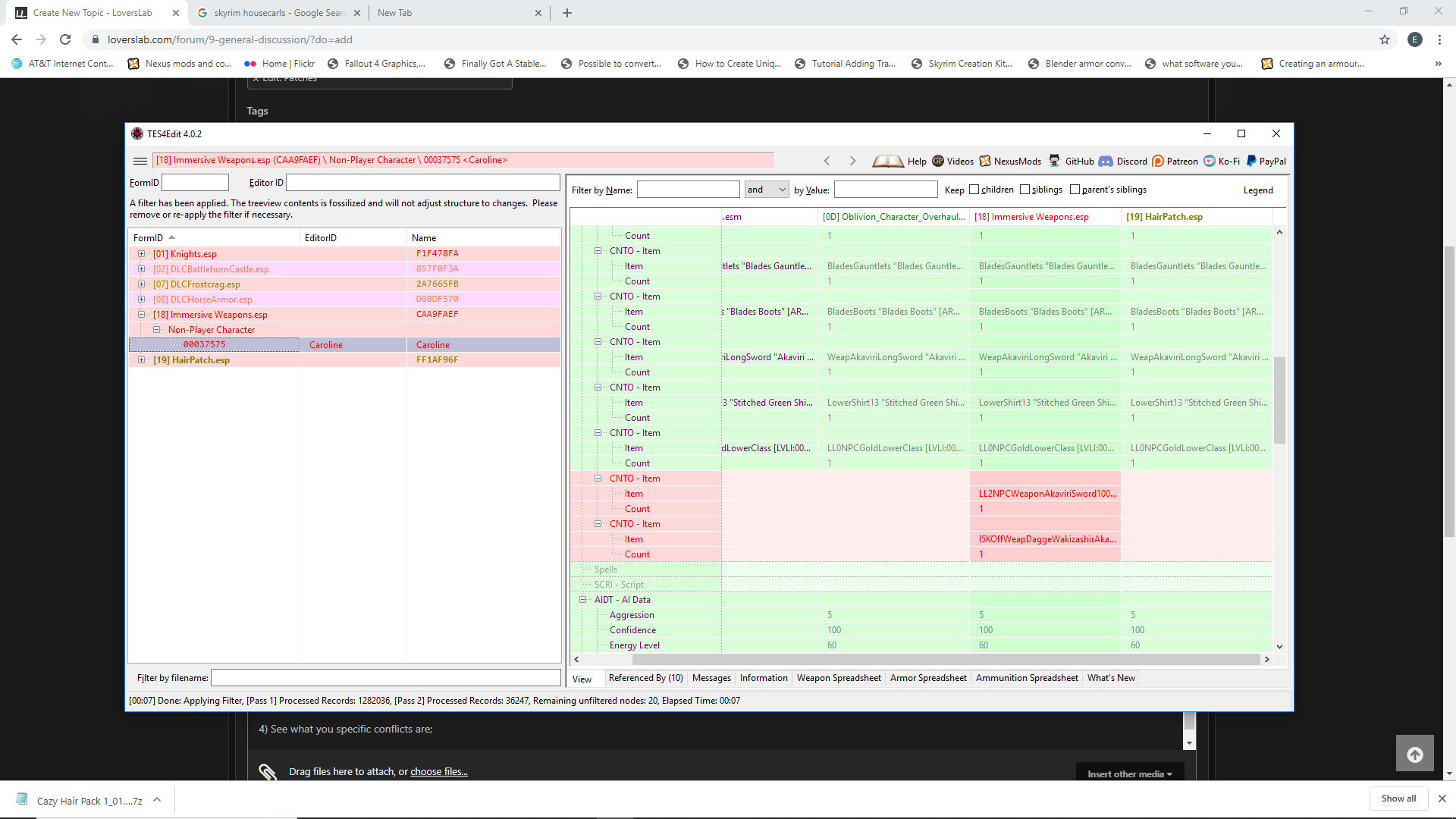Click the Filter by Value field
Viewport: 1456px width, 819px height.
click(886, 190)
